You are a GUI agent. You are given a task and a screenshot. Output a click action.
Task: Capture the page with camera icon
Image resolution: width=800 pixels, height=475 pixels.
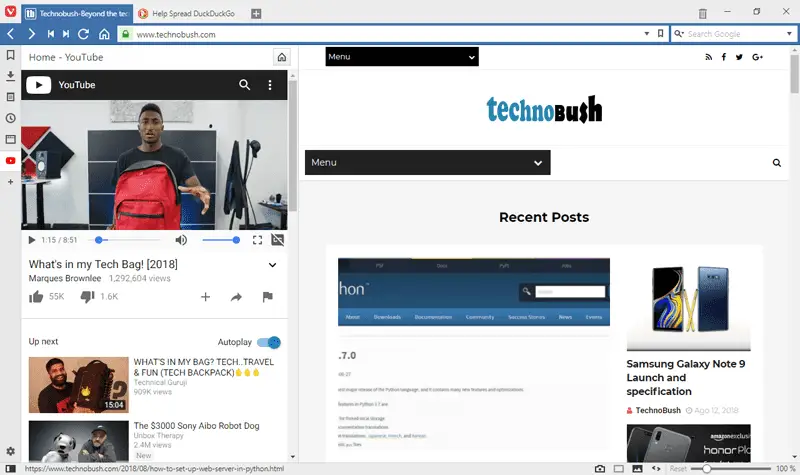pos(600,468)
